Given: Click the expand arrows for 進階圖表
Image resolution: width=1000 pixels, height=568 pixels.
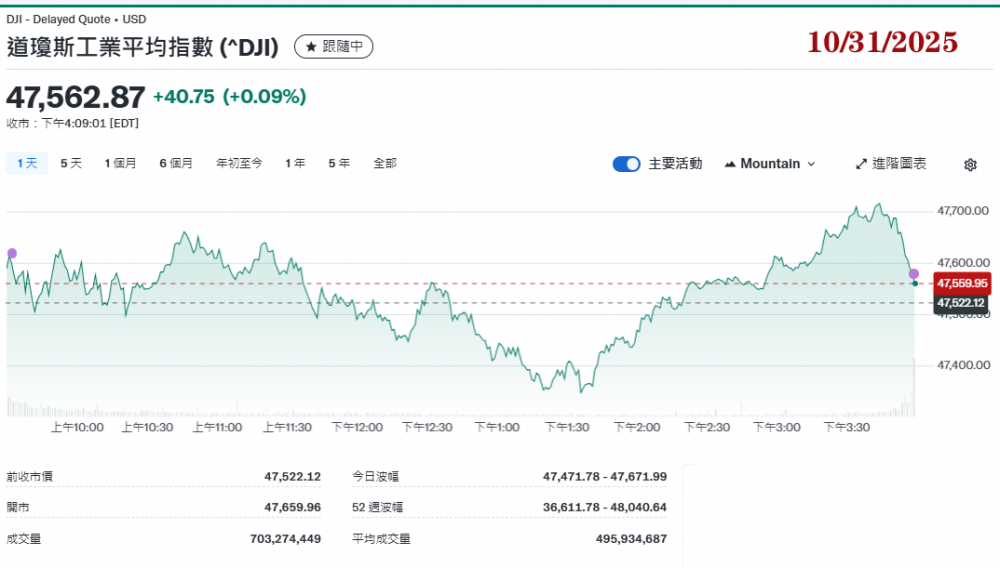Looking at the screenshot, I should 861,164.
